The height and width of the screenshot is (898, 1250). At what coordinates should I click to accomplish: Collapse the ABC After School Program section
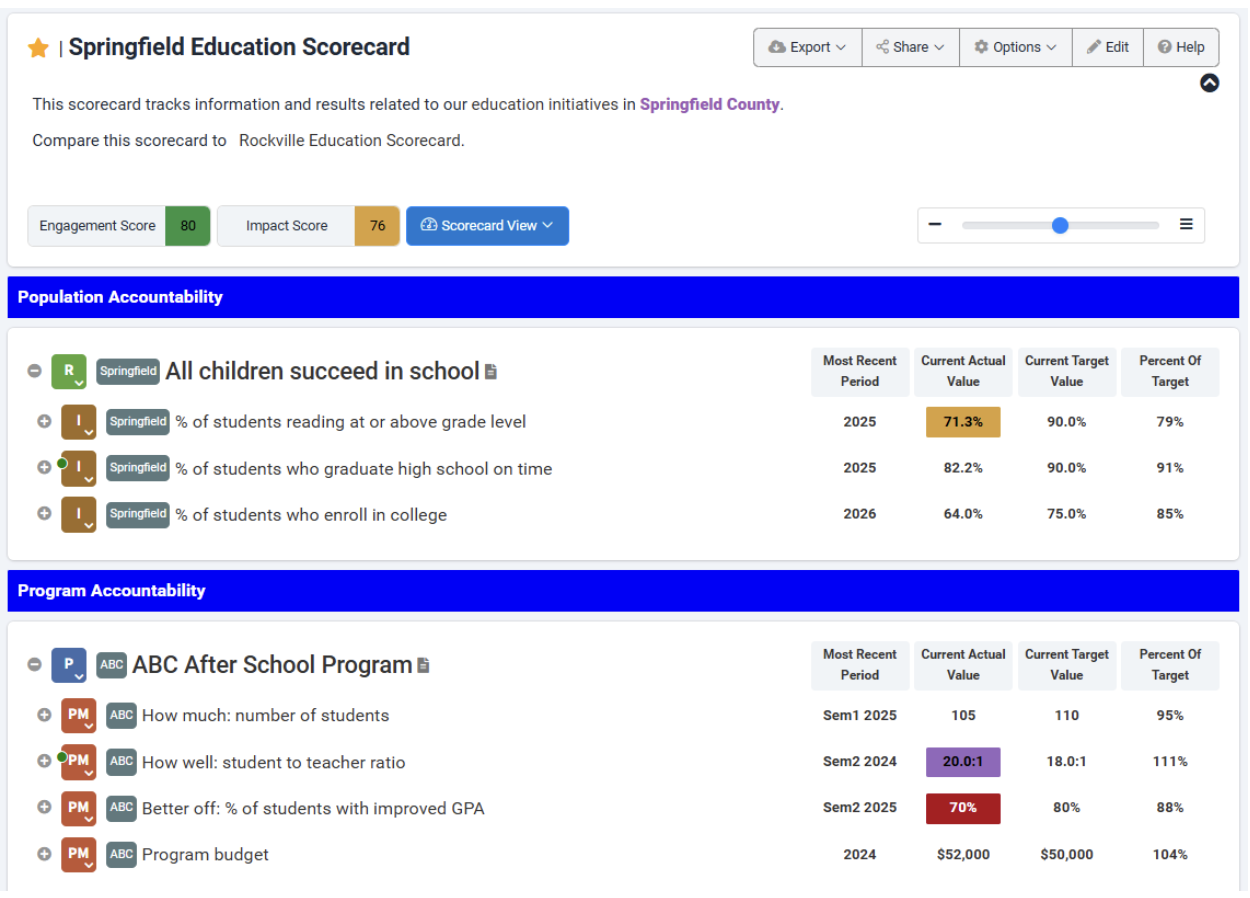pyautogui.click(x=35, y=665)
